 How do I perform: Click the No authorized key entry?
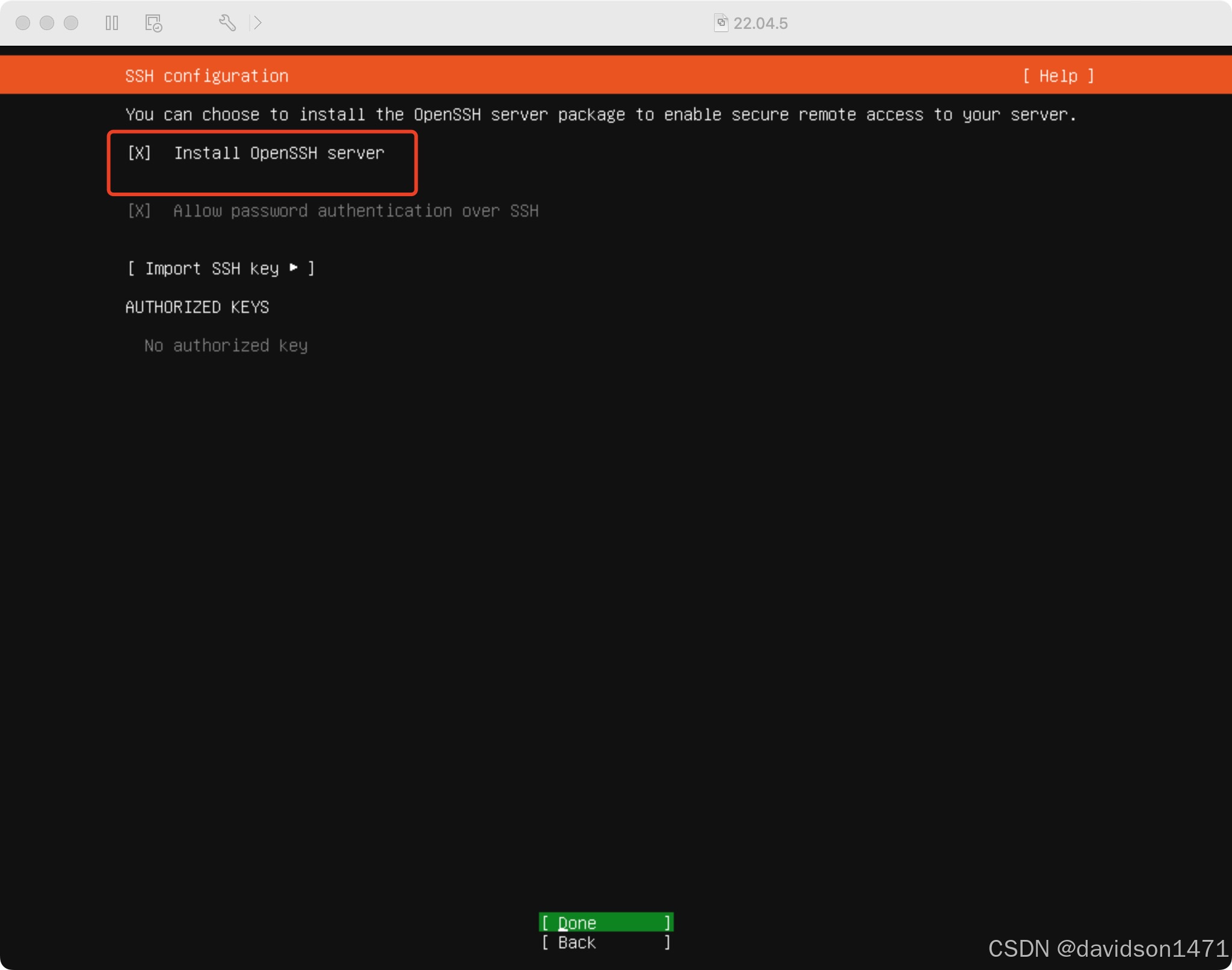(x=226, y=345)
